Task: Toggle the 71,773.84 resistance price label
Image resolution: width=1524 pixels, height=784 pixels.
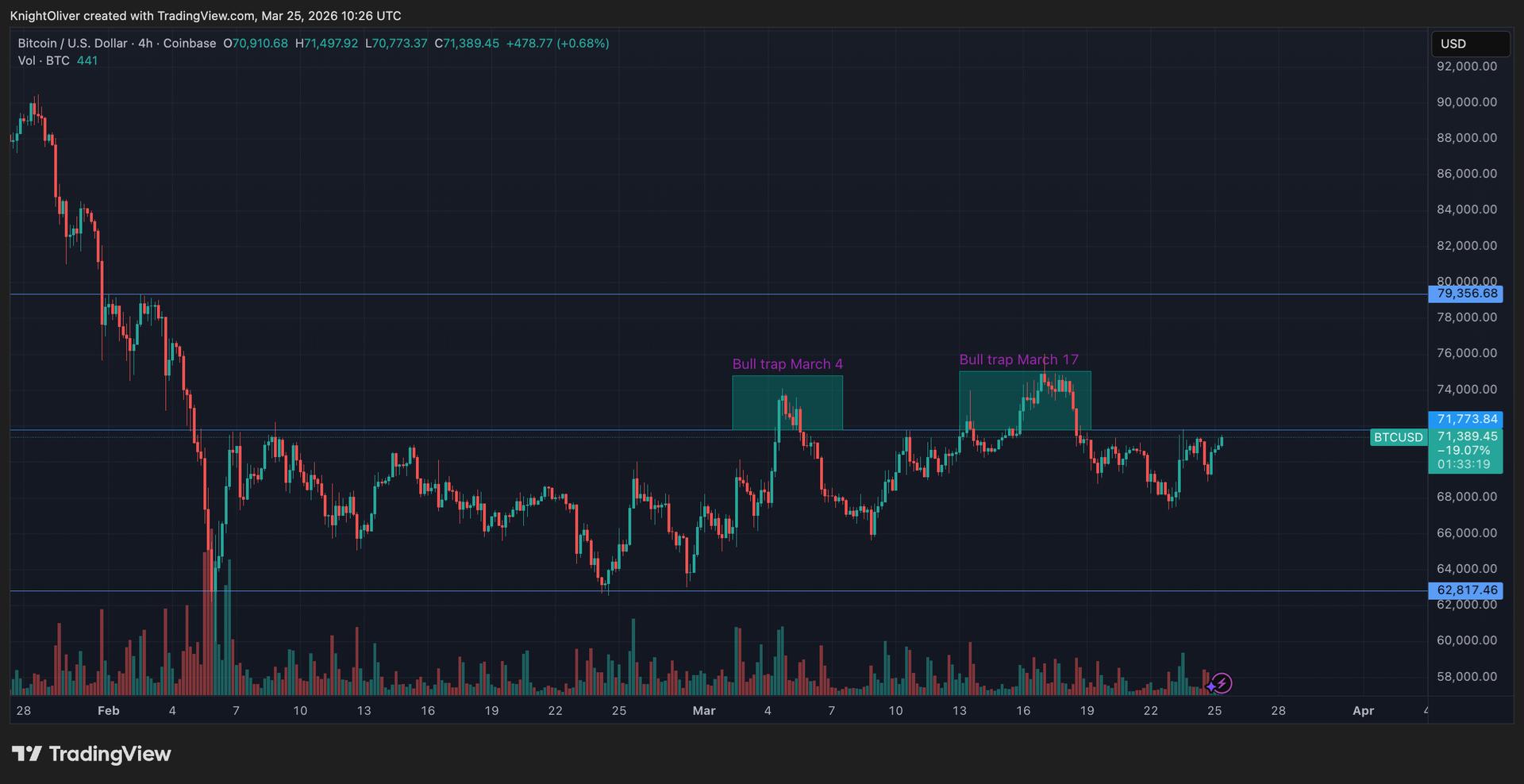Action: [1465, 419]
